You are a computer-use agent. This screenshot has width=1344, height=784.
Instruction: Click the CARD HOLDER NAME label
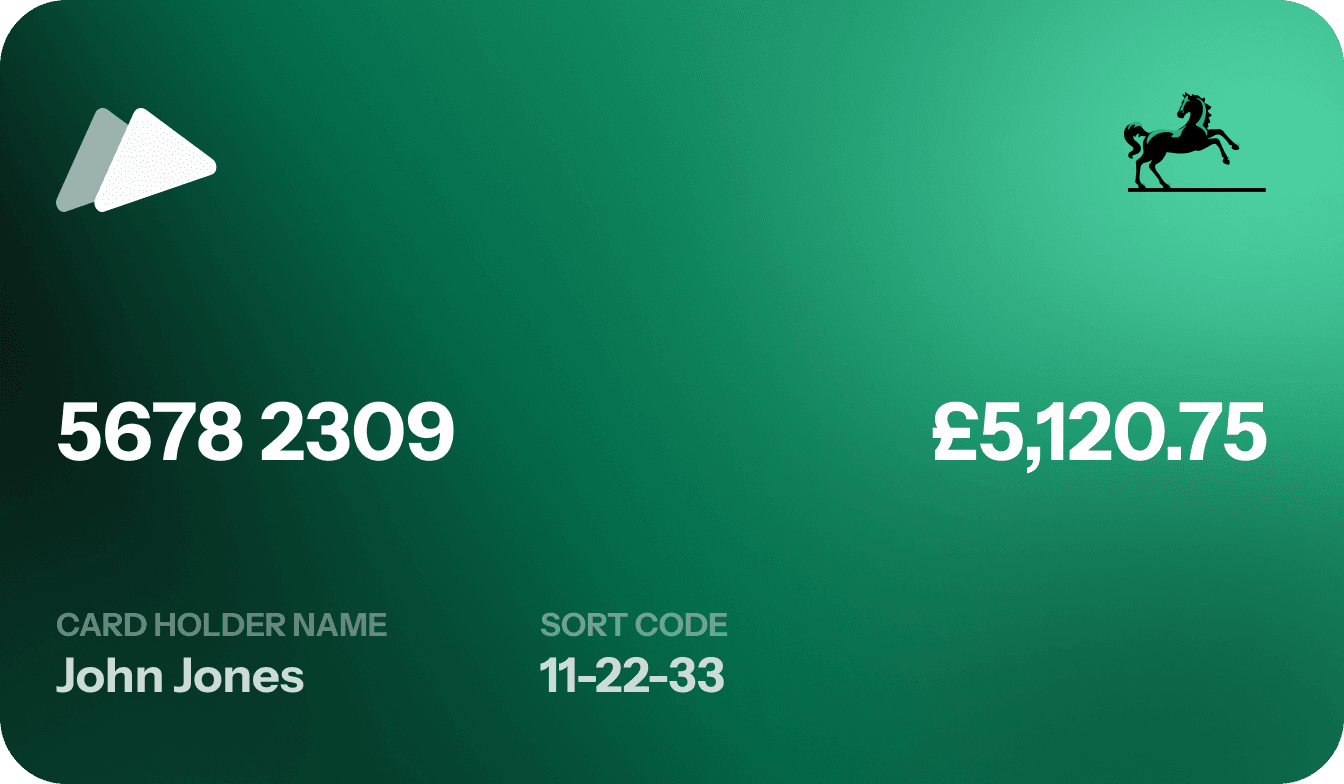[221, 625]
